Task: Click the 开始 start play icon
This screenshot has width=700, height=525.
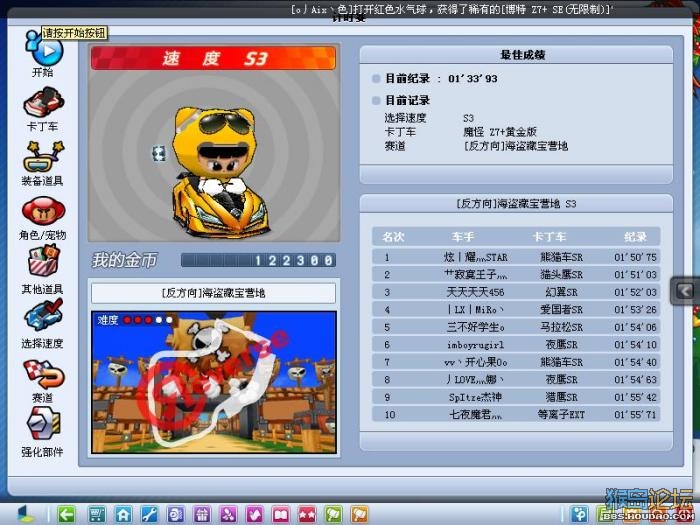Action: tap(45, 50)
